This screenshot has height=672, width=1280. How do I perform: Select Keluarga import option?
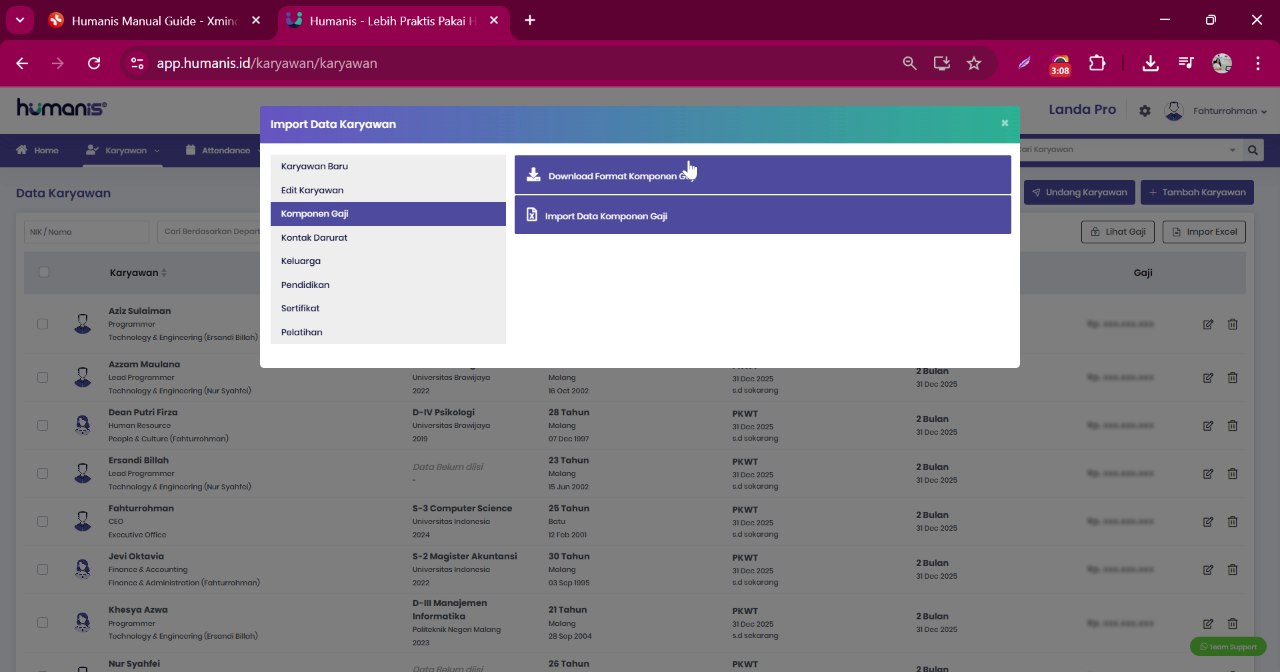[x=388, y=261]
